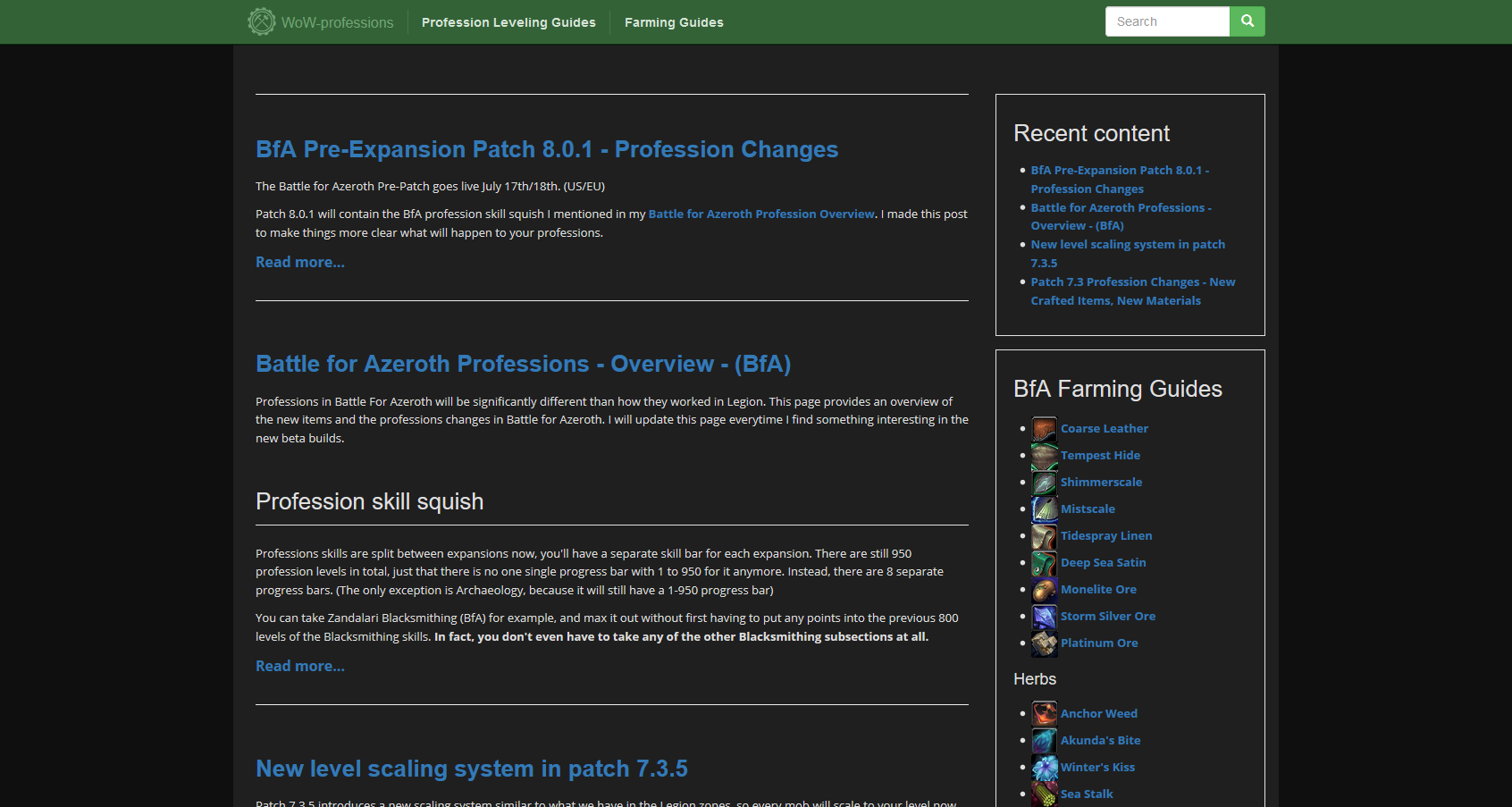Image resolution: width=1512 pixels, height=807 pixels.
Task: Open sidebar New level scaling system link
Action: [1128, 254]
